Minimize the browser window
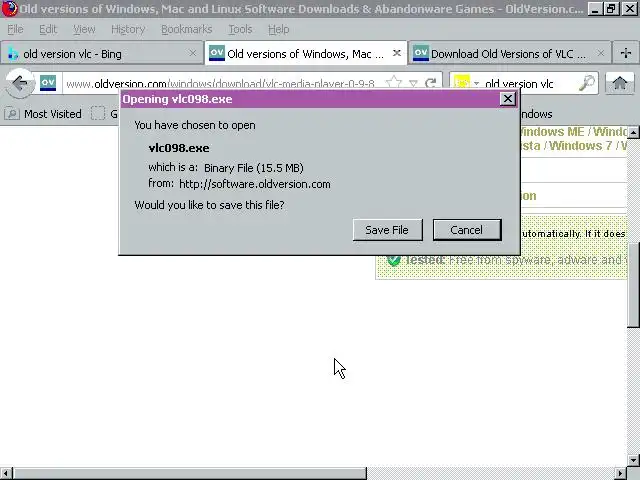This screenshot has width=640, height=480. coord(595,9)
